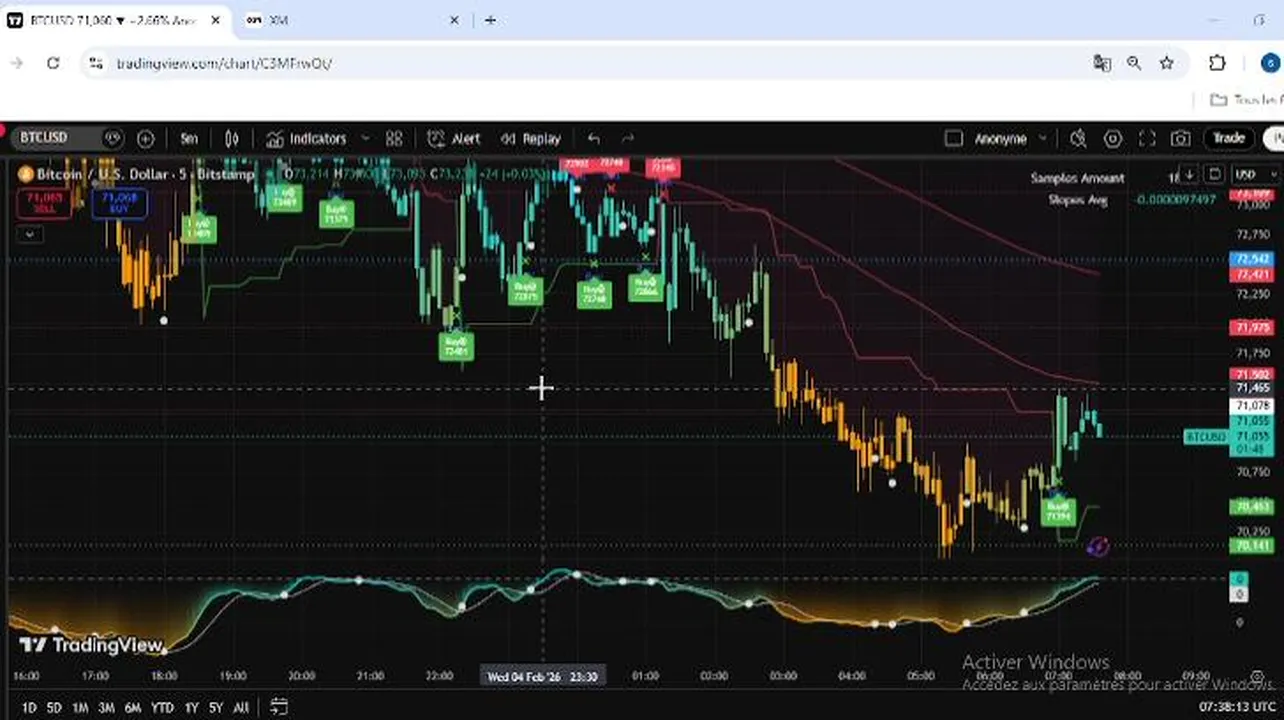Open the go-to-date calendar icon
Screen dimensions: 1284x720
tap(279, 707)
